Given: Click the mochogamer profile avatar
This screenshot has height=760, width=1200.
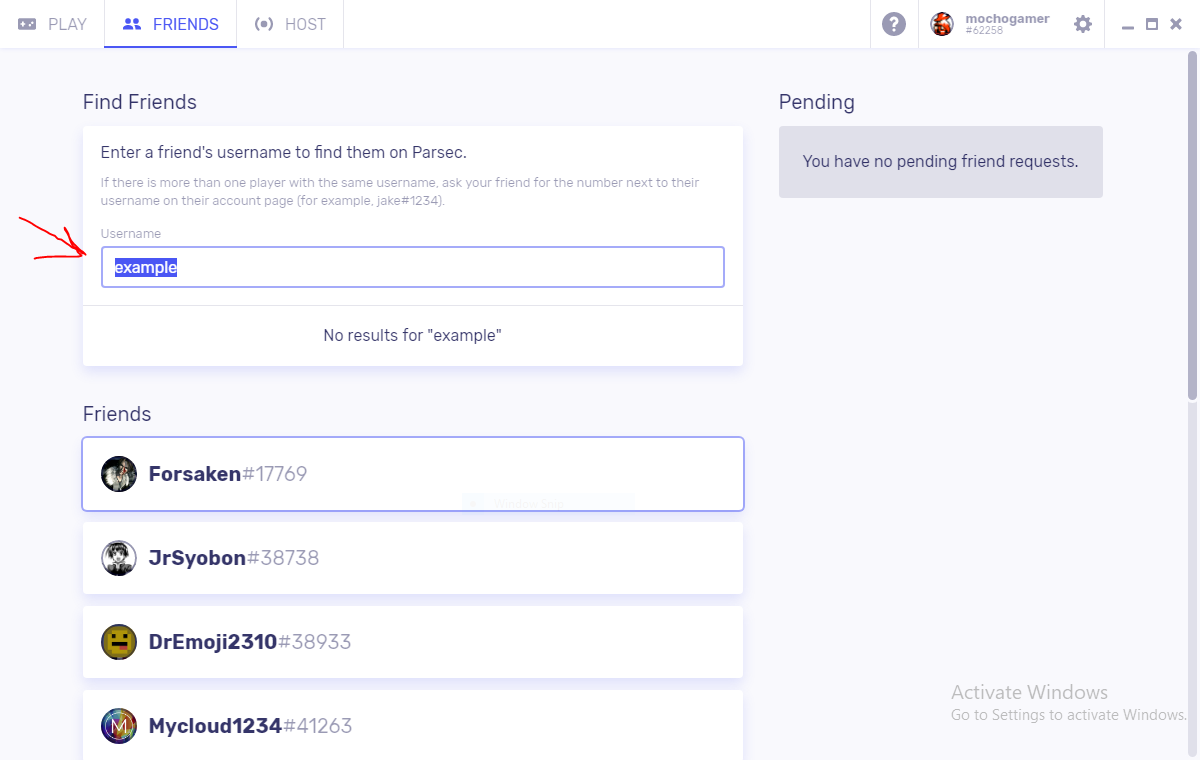Looking at the screenshot, I should point(942,24).
